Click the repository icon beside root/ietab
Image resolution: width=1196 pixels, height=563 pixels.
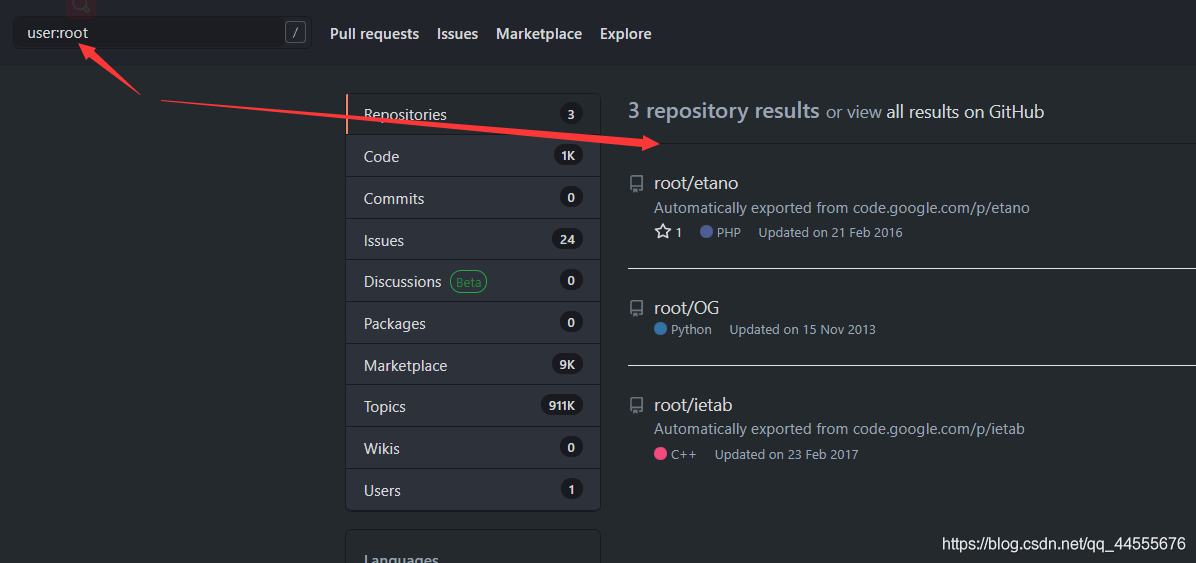(635, 406)
